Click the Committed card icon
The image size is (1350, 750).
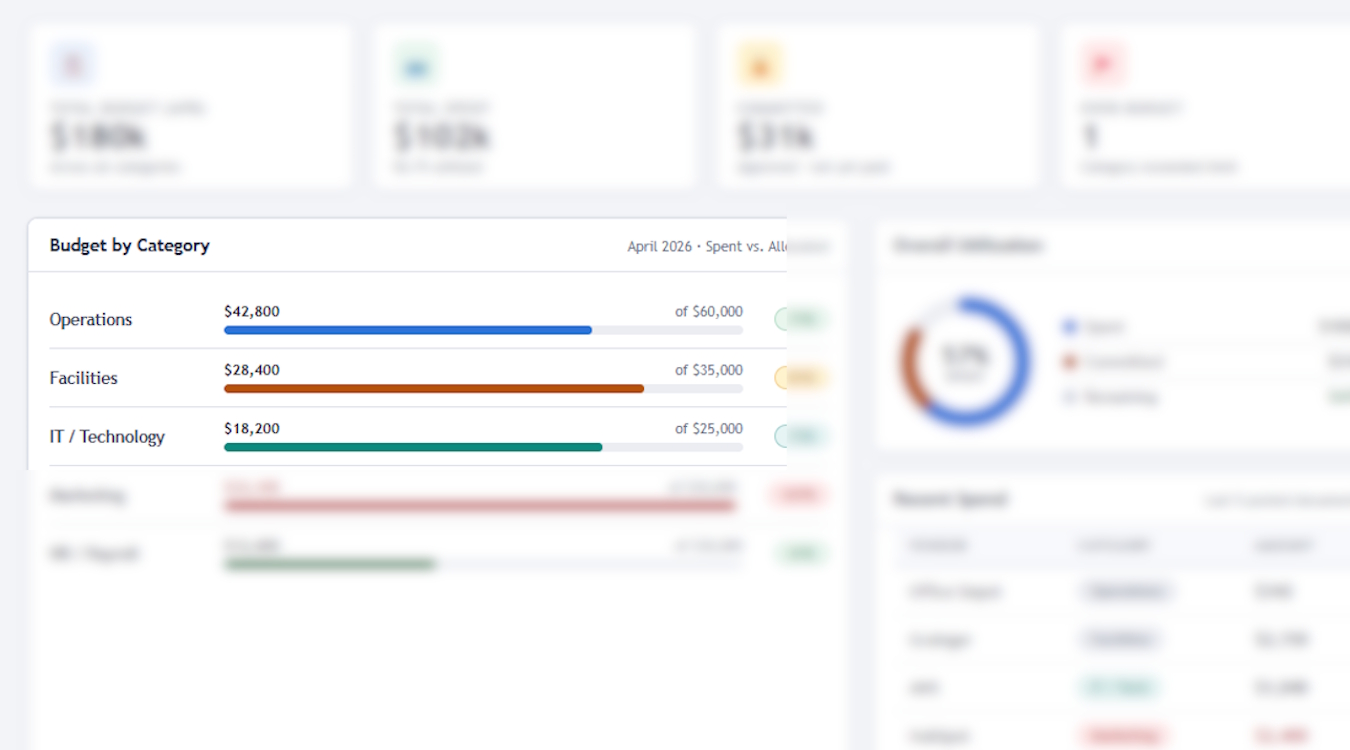point(760,62)
